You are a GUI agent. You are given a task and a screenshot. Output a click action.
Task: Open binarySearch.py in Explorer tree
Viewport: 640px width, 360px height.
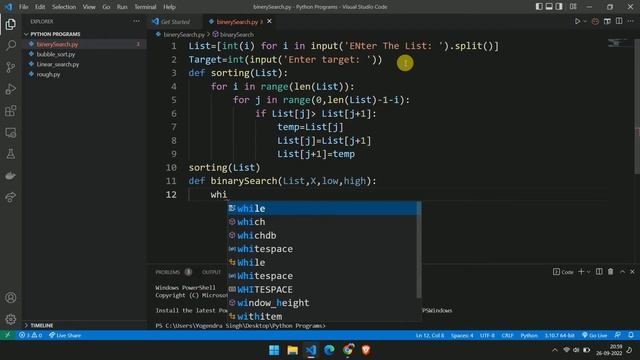click(x=57, y=44)
